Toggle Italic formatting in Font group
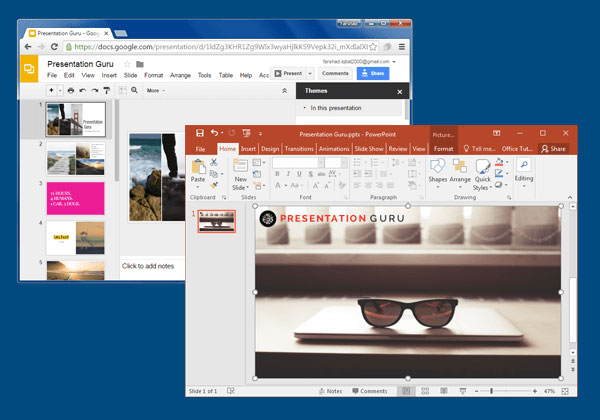Screen dimensions: 600x420 click(288, 174)
